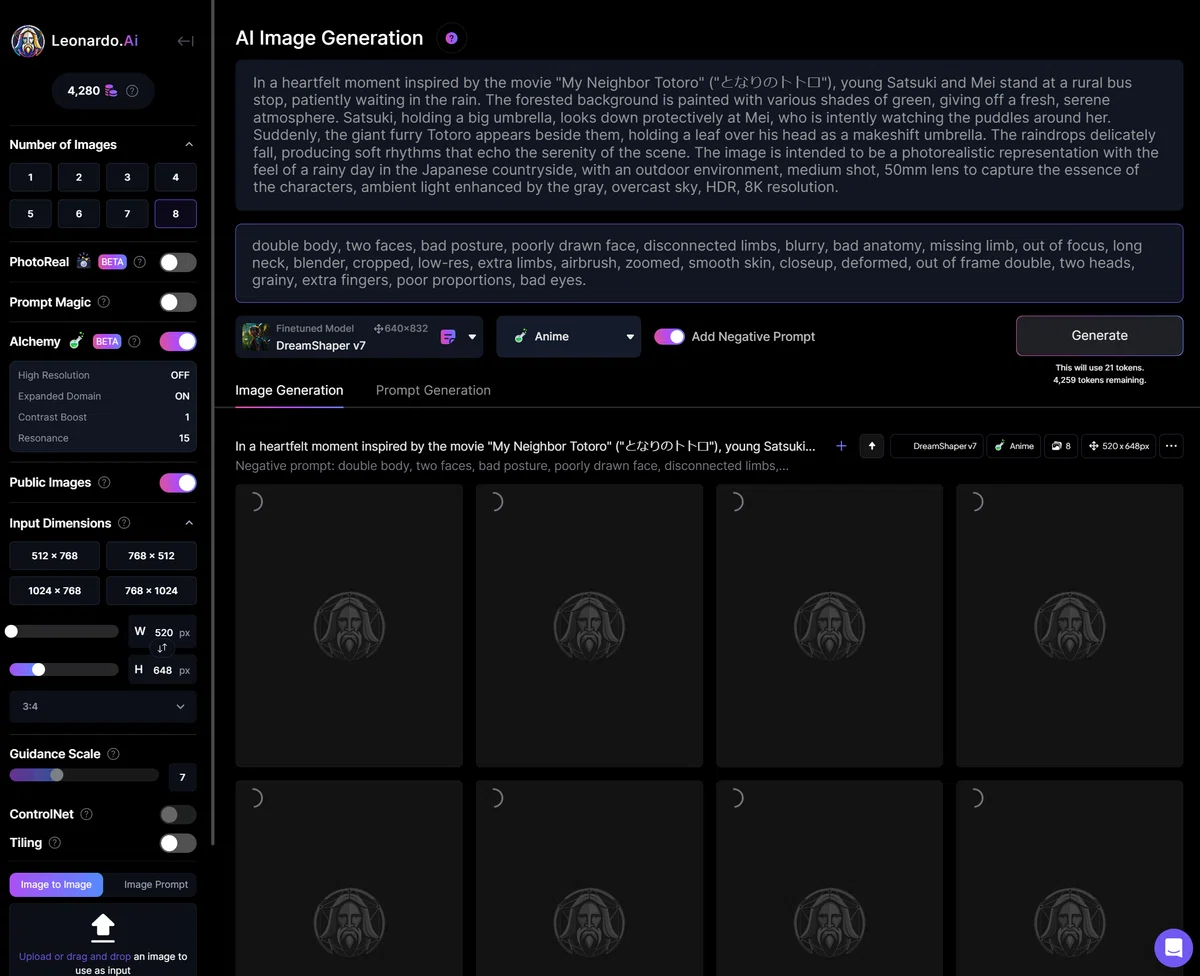Show the Prompt Magic help icon
The height and width of the screenshot is (976, 1200).
pos(104,302)
